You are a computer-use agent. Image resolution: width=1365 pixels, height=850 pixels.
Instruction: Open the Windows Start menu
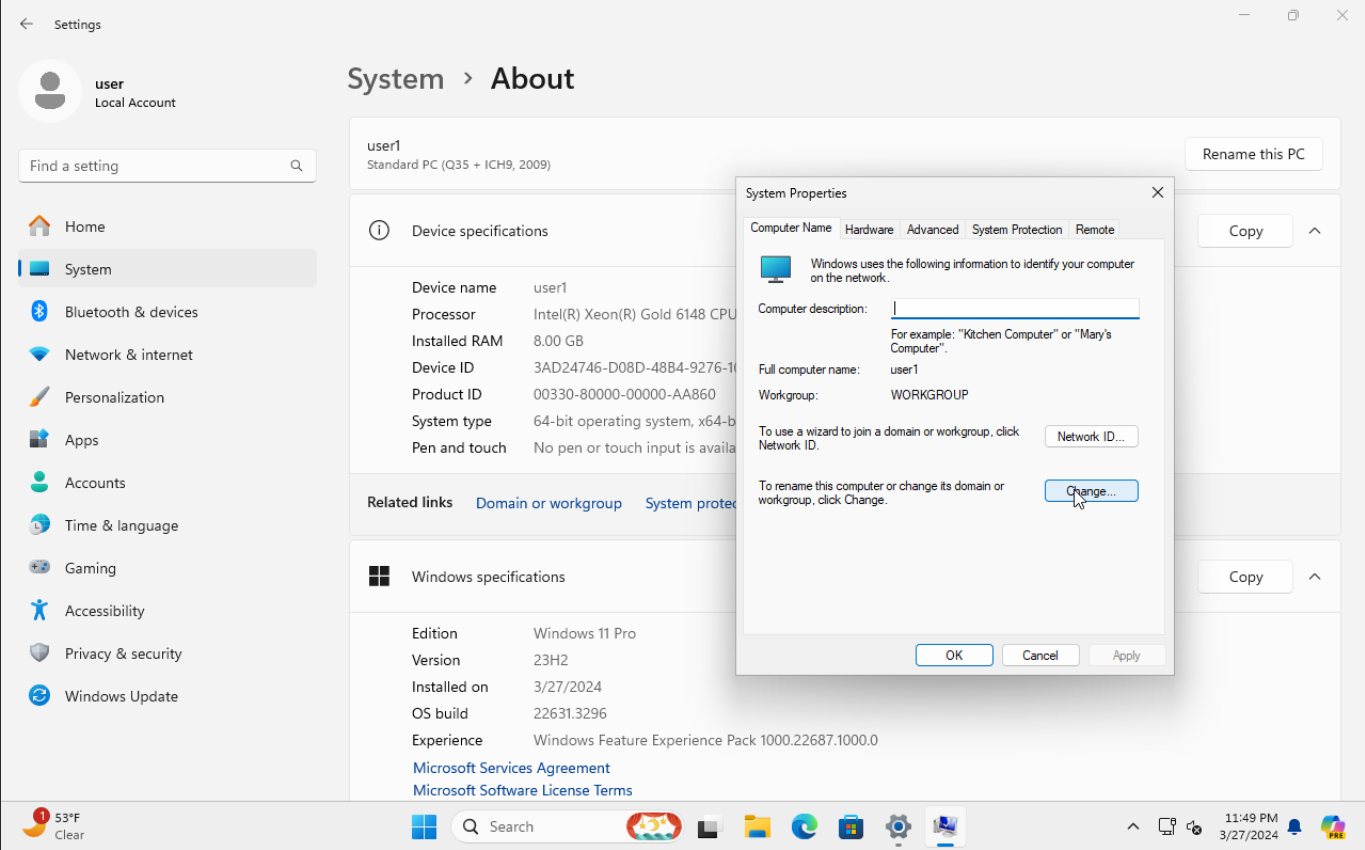click(x=424, y=827)
